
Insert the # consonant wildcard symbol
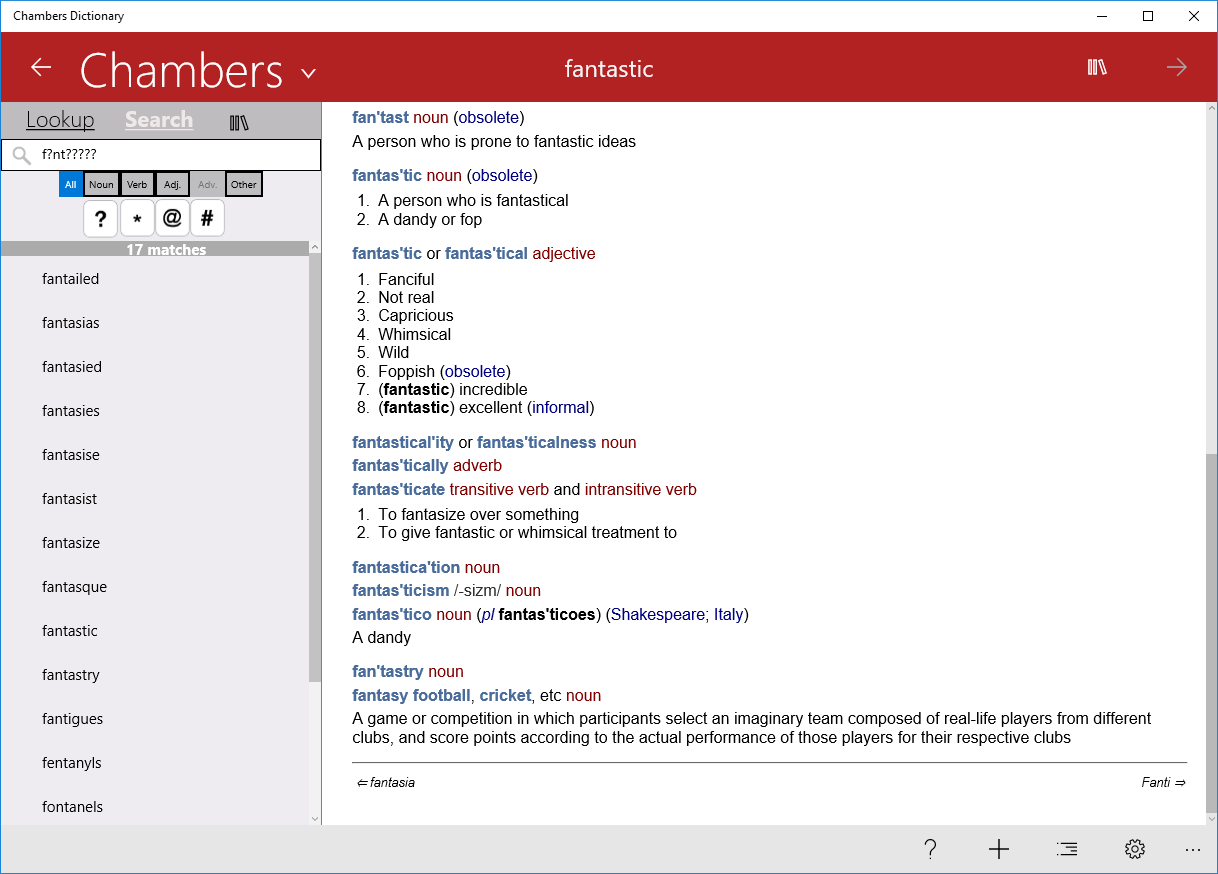(207, 218)
